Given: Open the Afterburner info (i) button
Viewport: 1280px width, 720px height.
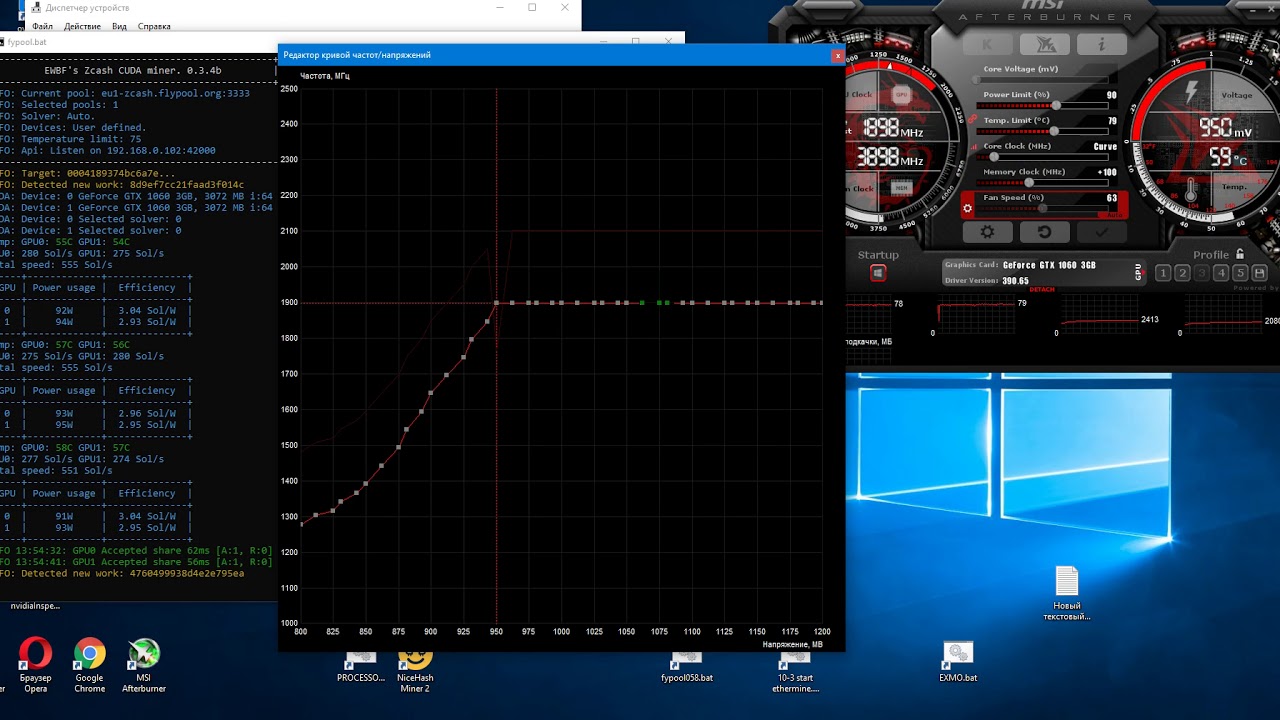Looking at the screenshot, I should click(x=1100, y=44).
